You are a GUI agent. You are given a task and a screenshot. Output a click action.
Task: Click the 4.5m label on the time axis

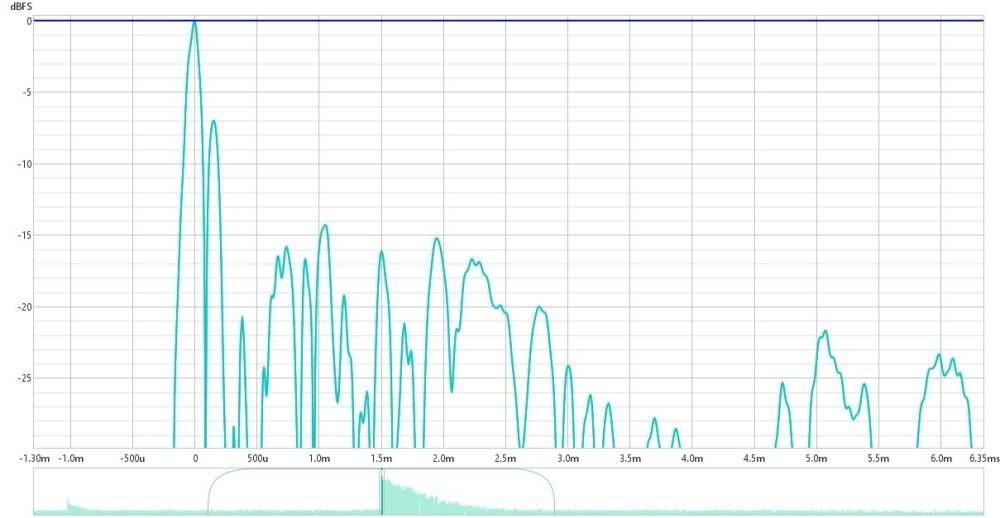pos(754,459)
